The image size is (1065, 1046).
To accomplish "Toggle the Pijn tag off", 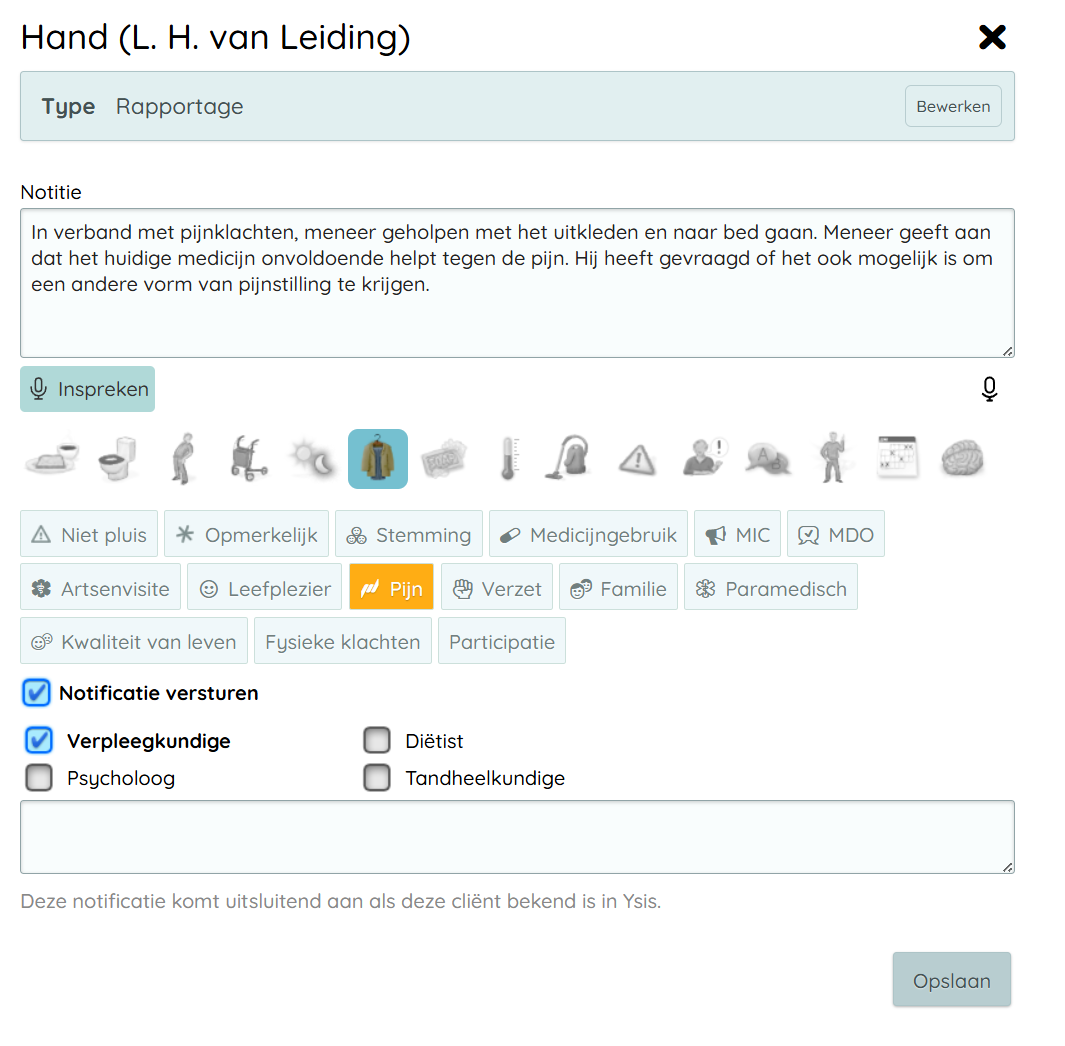I will [x=391, y=588].
